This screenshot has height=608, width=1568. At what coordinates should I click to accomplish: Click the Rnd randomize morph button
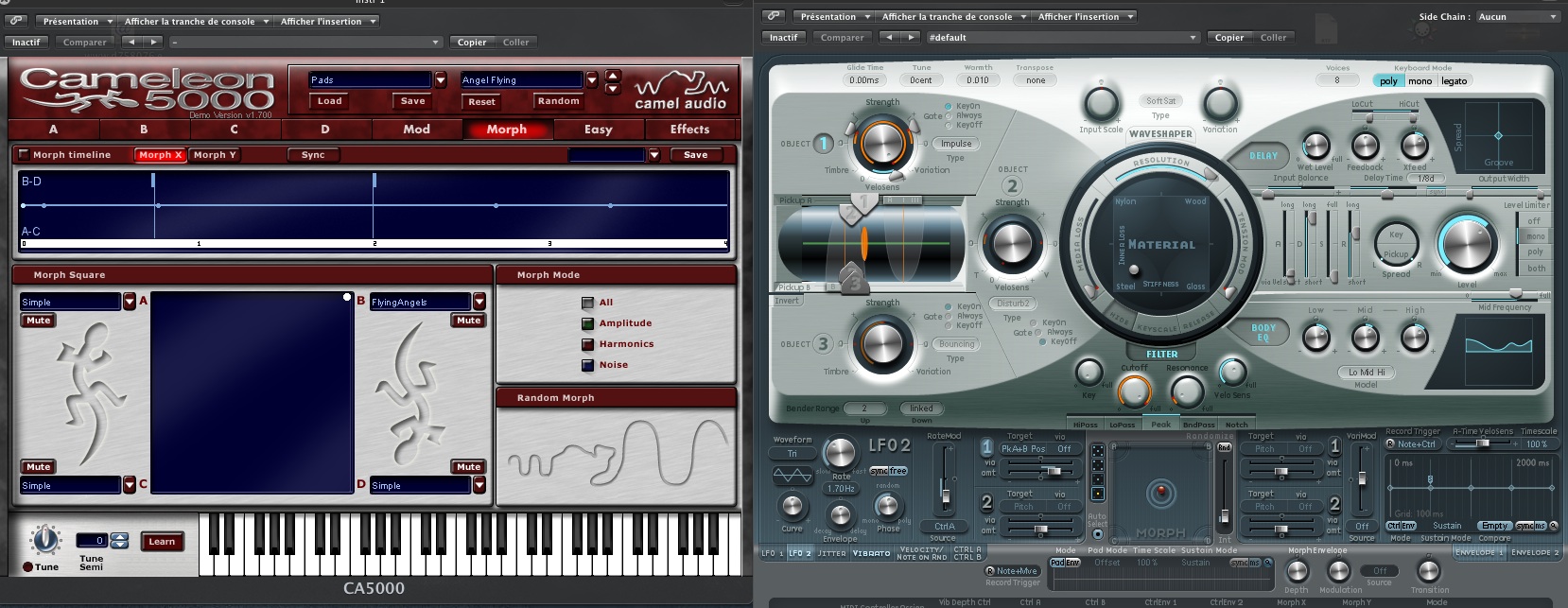(x=1224, y=447)
